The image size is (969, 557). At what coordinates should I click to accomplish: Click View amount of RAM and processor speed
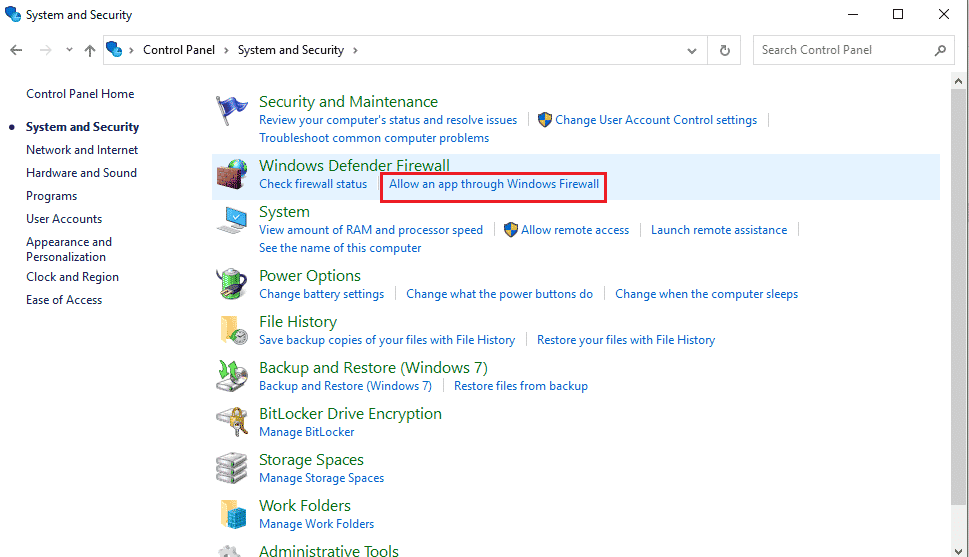click(x=371, y=230)
